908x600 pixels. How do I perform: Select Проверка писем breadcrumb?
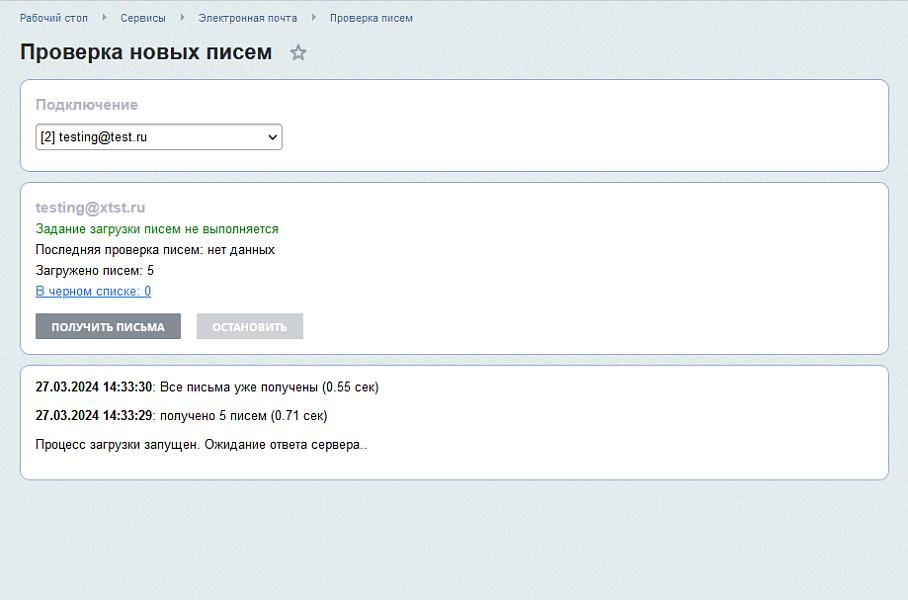point(371,18)
